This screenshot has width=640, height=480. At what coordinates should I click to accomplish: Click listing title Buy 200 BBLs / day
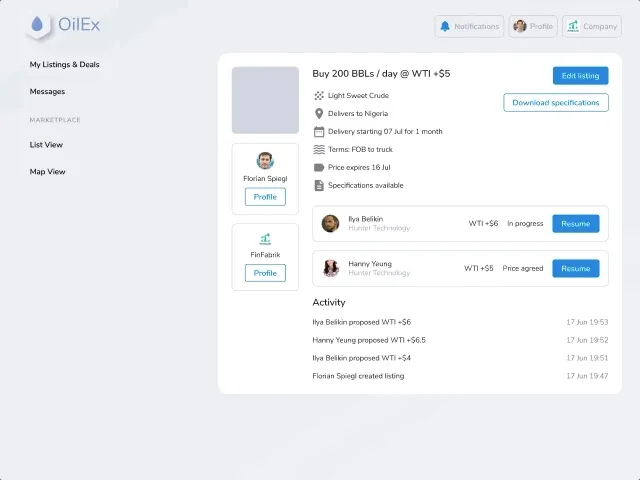381,74
